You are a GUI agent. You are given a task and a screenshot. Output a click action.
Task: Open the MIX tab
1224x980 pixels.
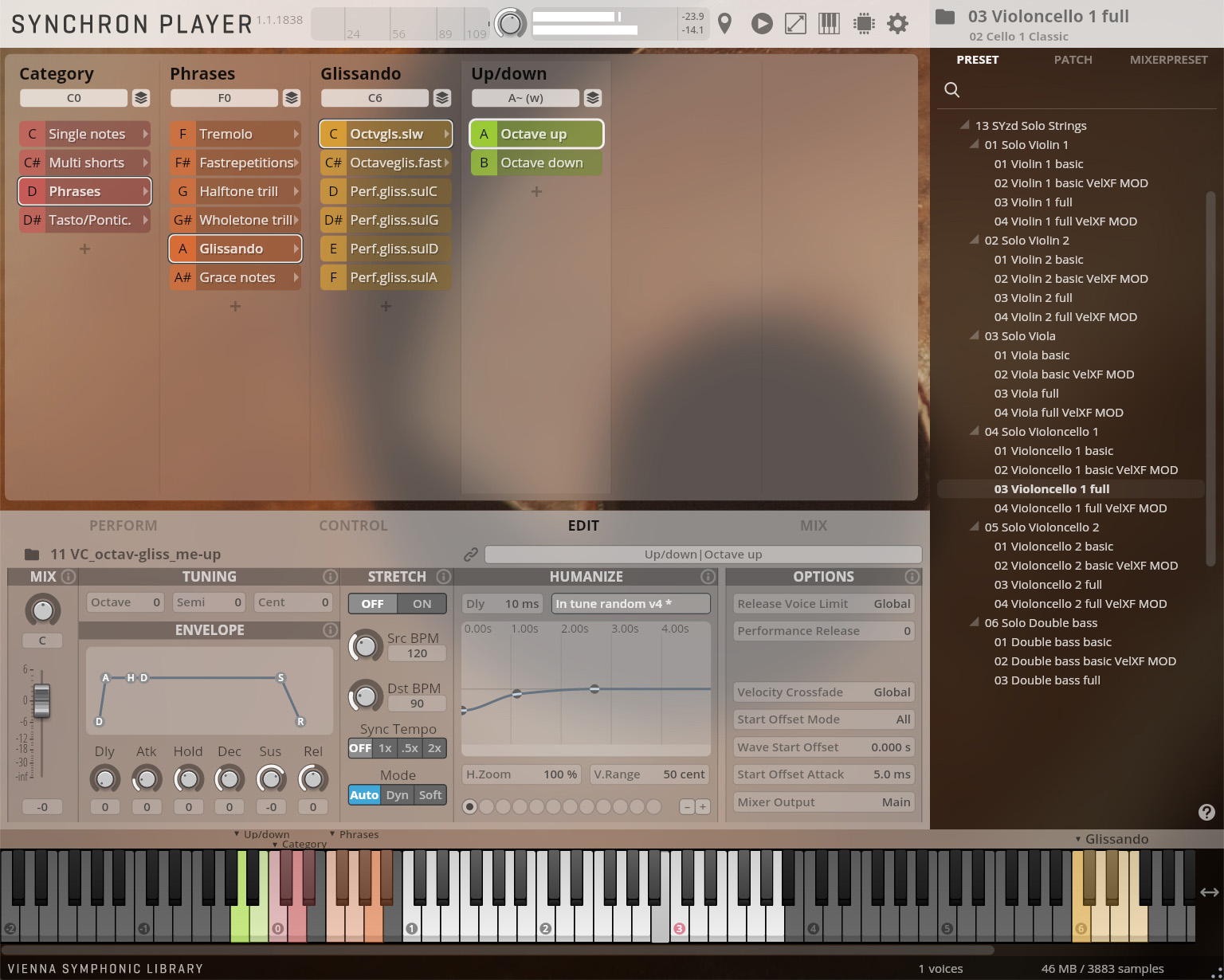813,525
